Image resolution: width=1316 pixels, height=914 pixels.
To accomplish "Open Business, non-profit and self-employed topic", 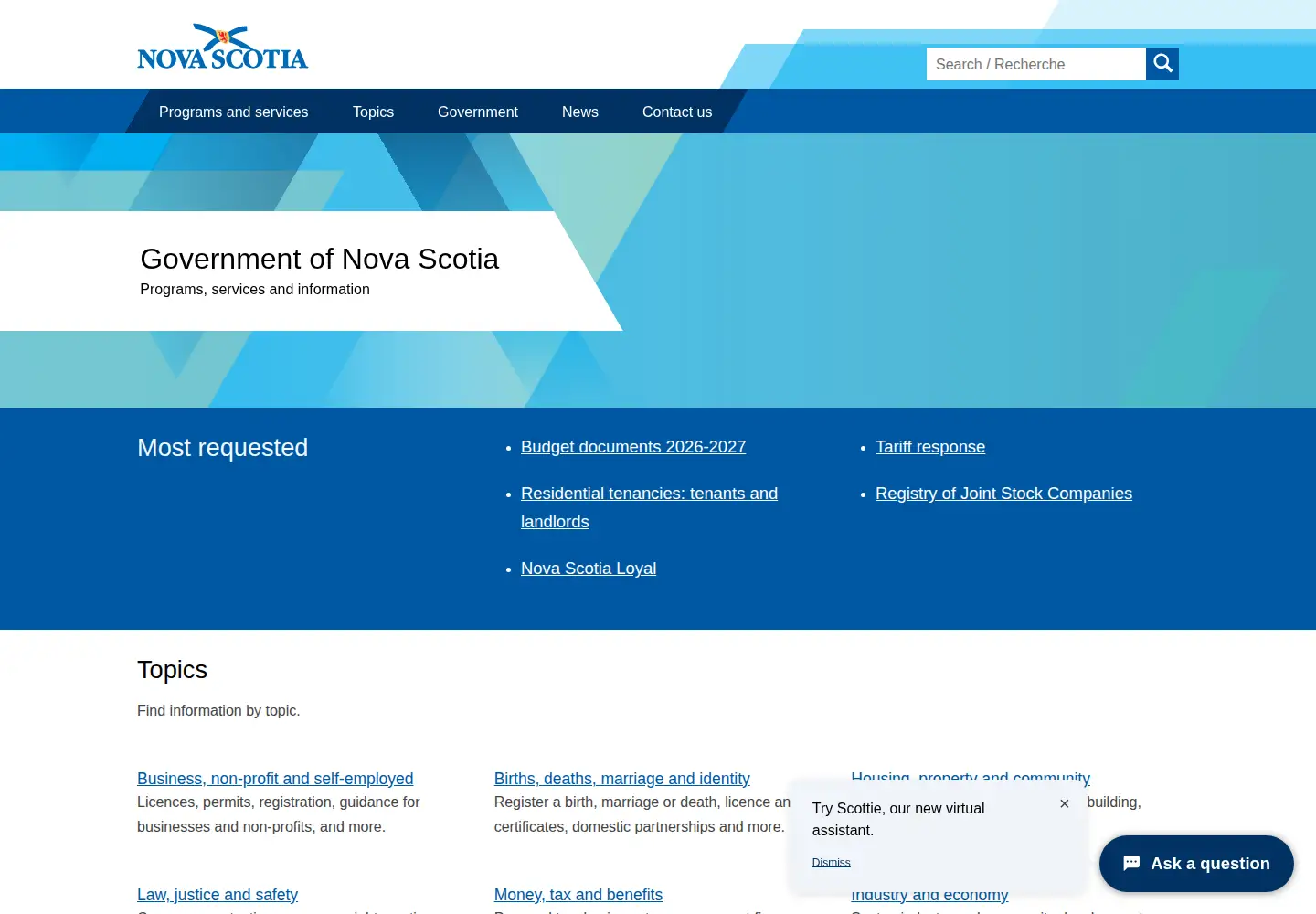I will (x=275, y=779).
